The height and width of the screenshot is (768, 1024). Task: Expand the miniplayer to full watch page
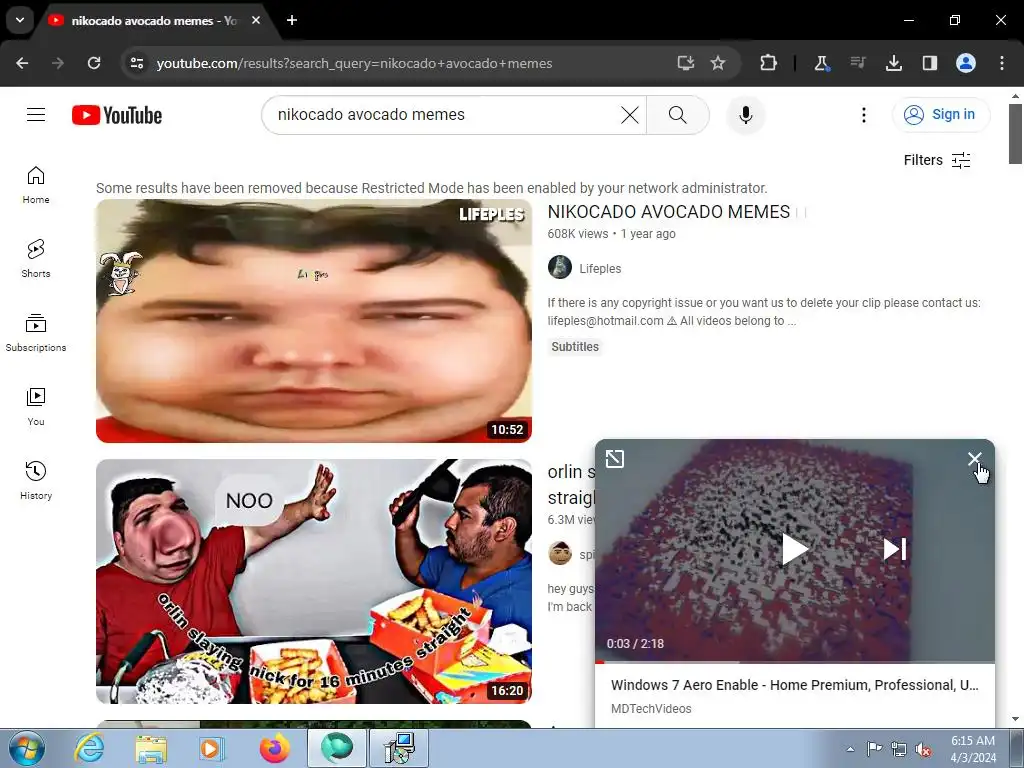pos(615,459)
